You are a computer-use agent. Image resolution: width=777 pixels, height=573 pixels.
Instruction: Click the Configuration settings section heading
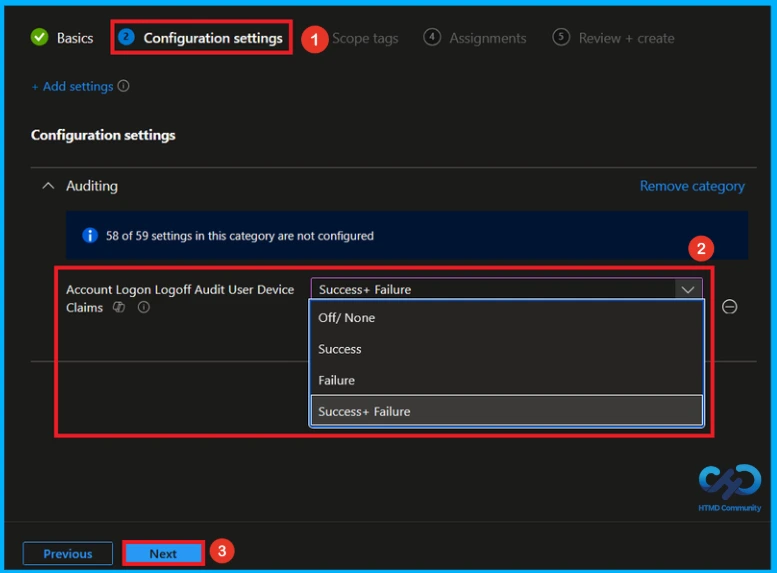pos(103,135)
